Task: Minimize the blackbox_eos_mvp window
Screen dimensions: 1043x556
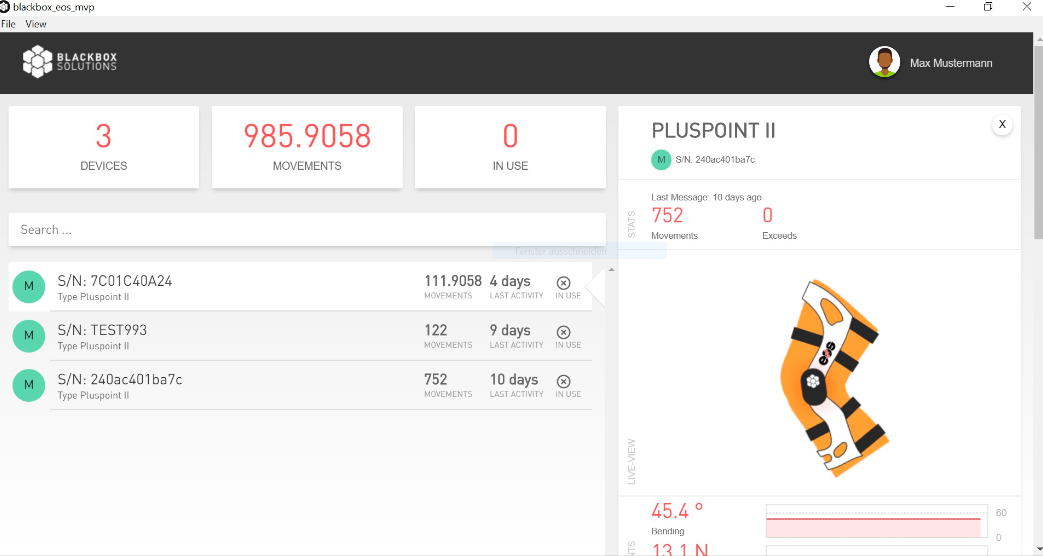Action: click(951, 7)
